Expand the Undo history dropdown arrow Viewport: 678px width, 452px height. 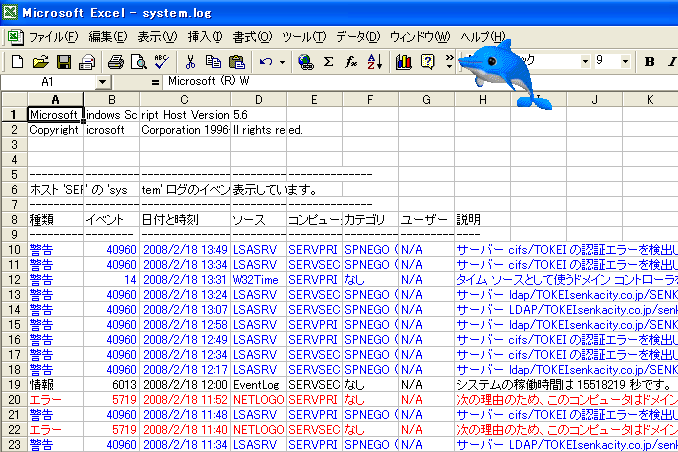point(282,62)
